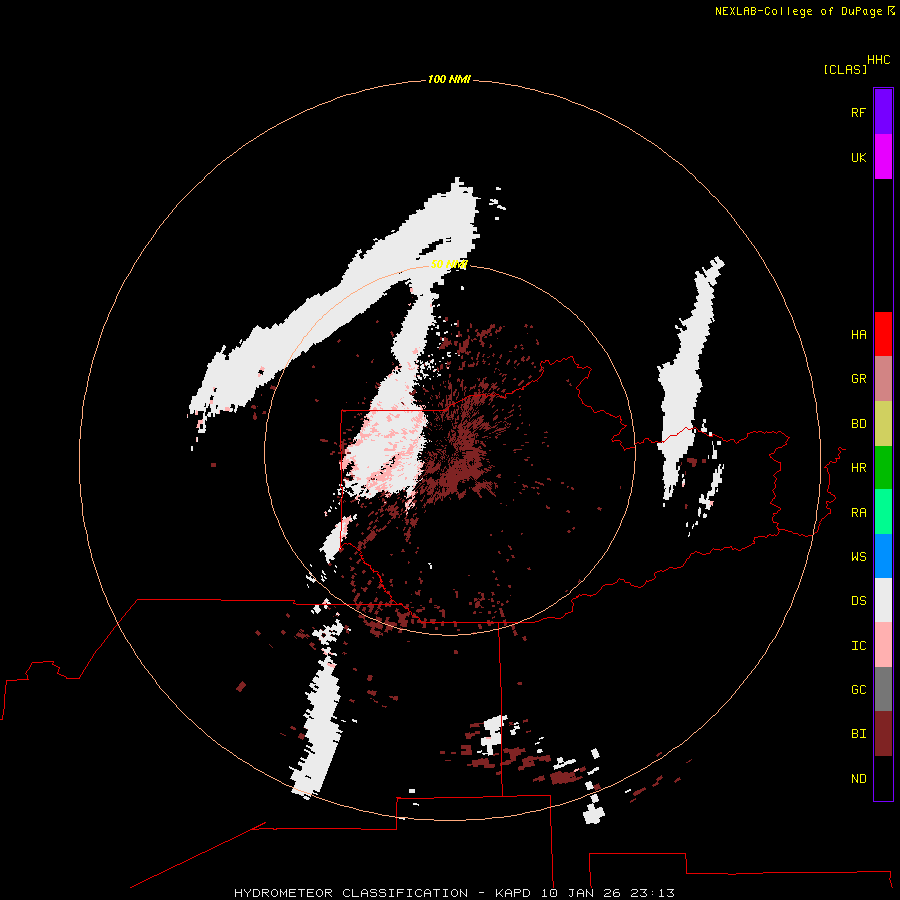Click the ND legend label
This screenshot has width=900, height=900.
coord(859,779)
